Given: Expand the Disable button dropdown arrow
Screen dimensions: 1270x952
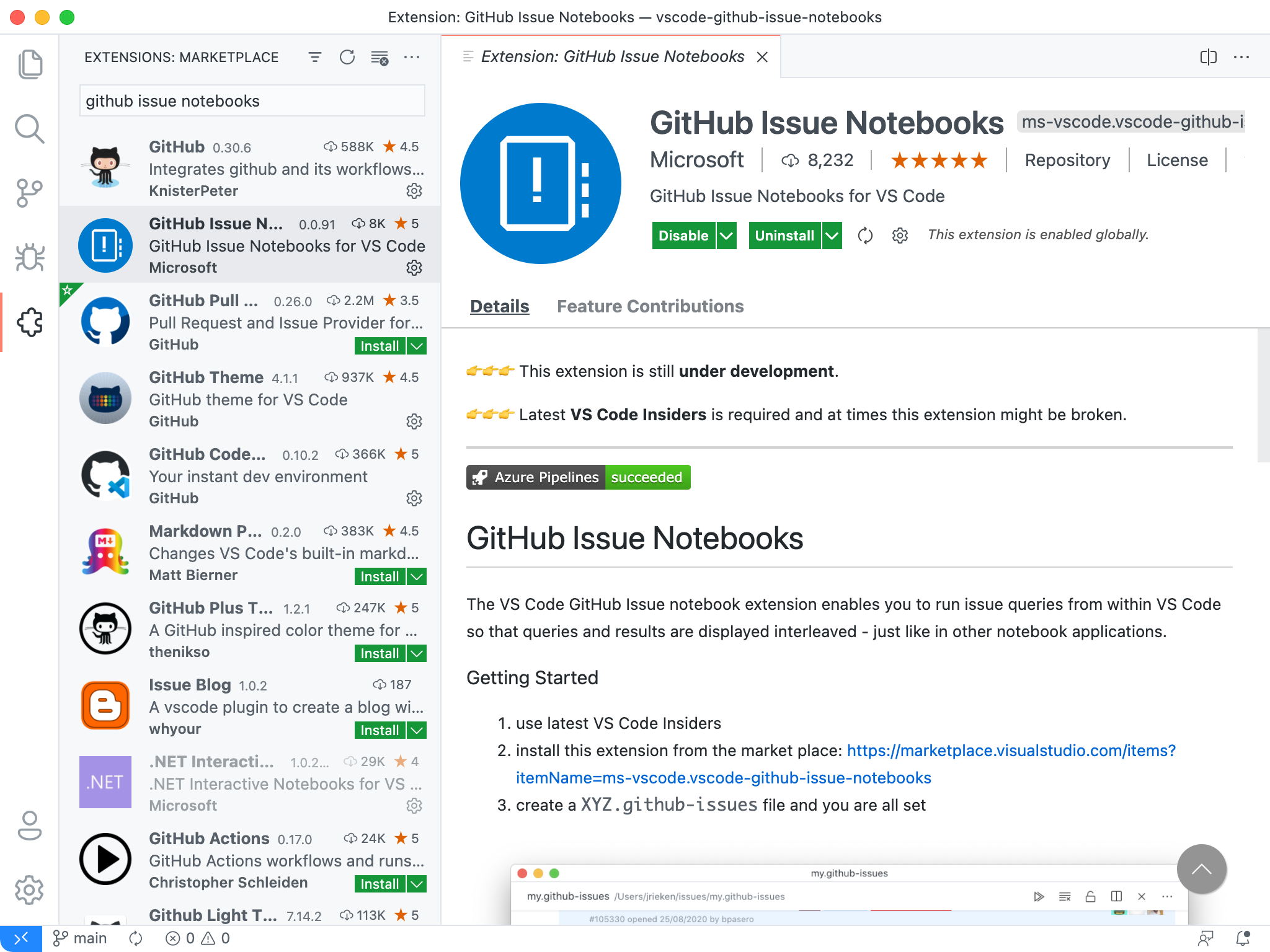Looking at the screenshot, I should coord(726,236).
